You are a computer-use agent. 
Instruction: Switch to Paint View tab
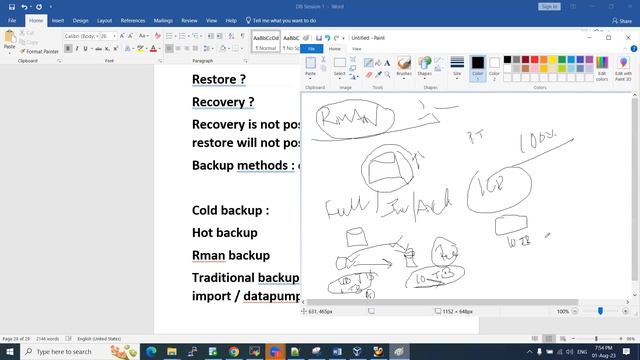[357, 49]
